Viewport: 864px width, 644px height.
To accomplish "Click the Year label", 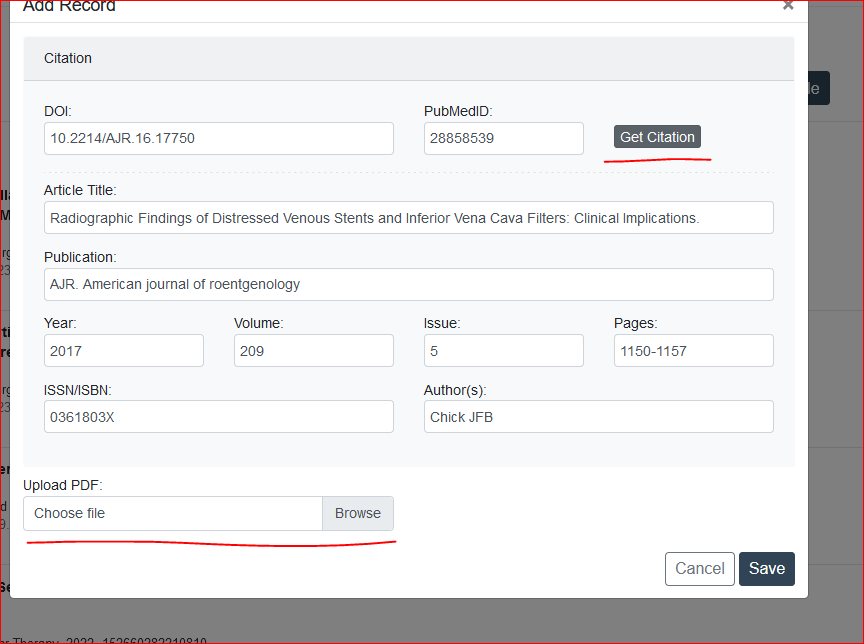I will (61, 323).
